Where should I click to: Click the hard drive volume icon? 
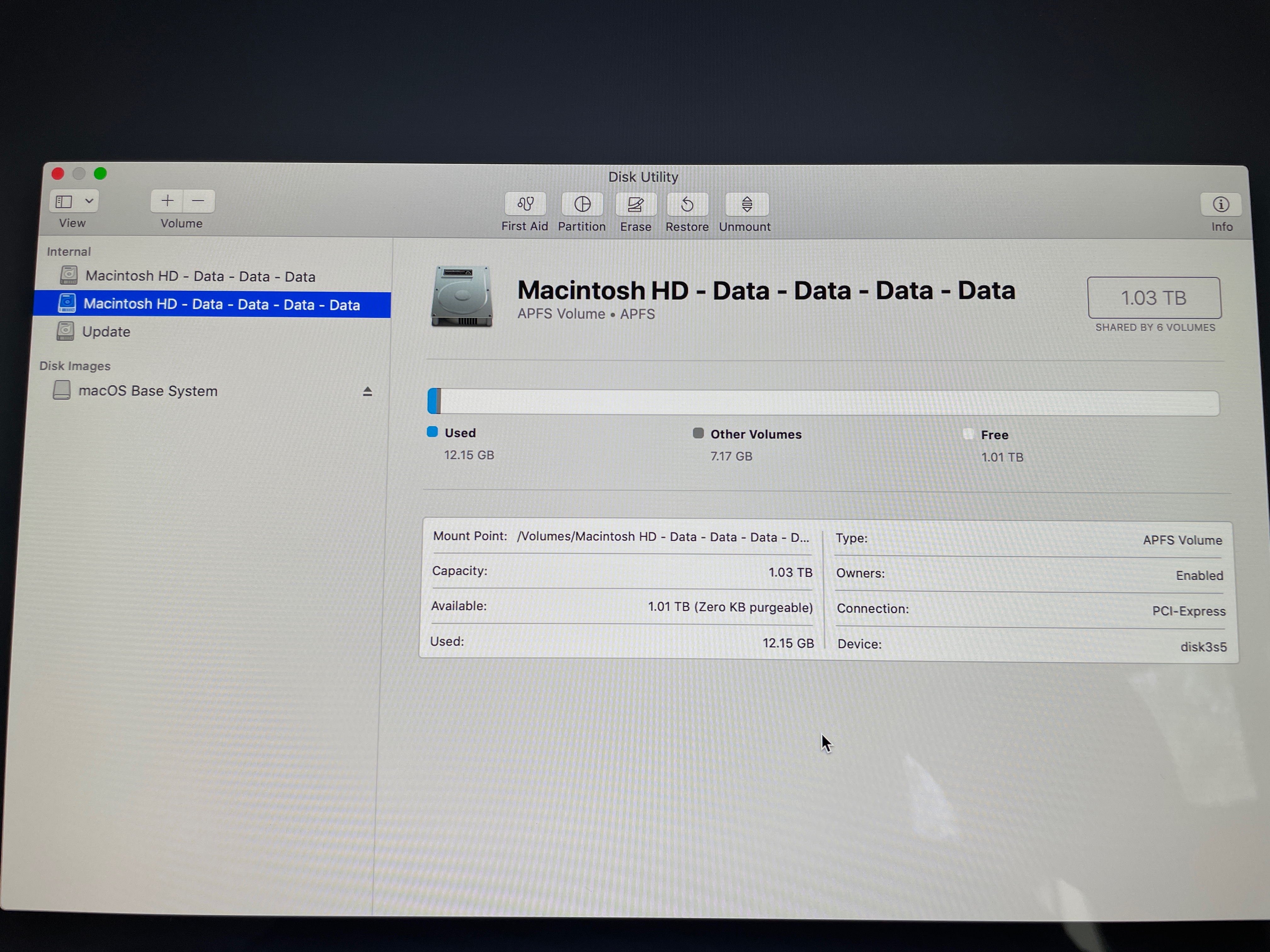click(462, 297)
